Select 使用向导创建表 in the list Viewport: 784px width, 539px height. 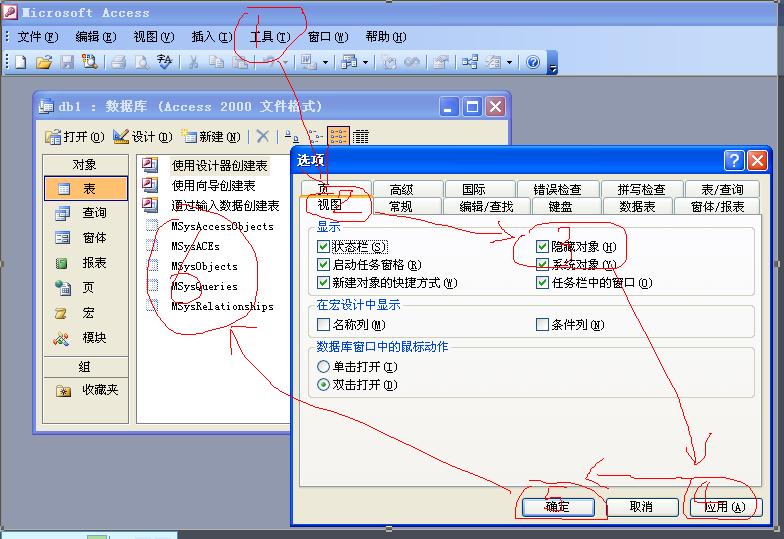pos(214,186)
